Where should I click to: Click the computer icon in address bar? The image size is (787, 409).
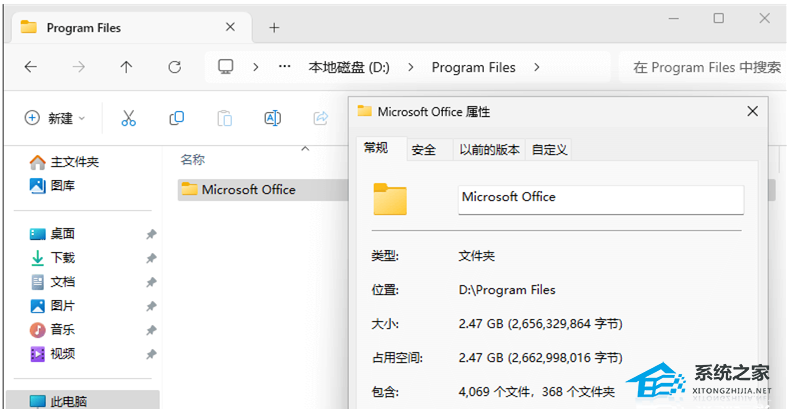pyautogui.click(x=225, y=67)
